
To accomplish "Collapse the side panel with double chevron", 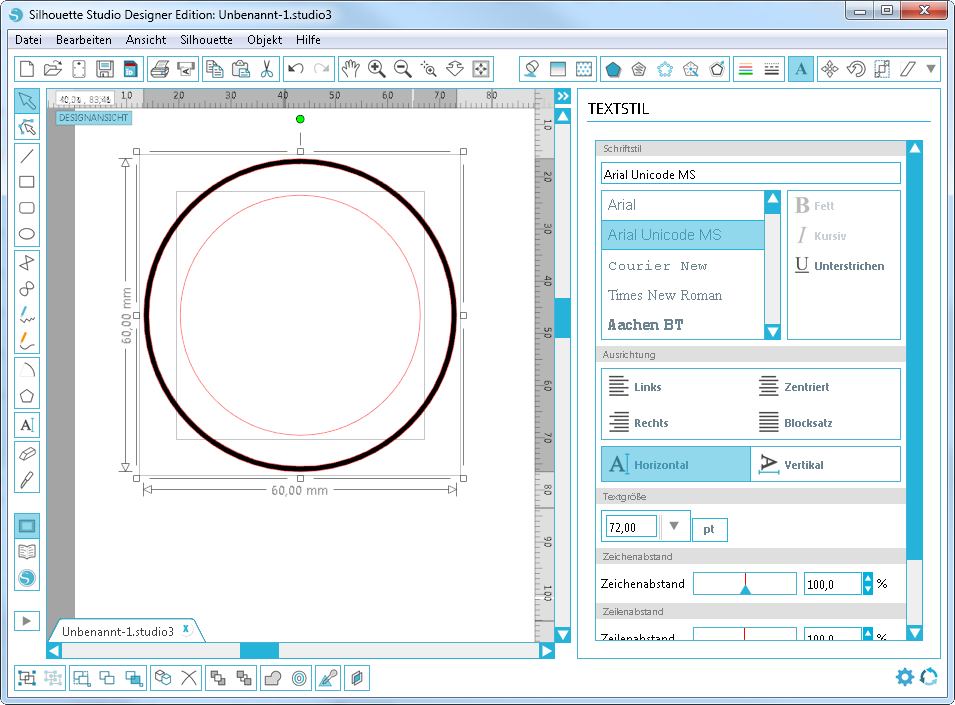I will click(563, 97).
